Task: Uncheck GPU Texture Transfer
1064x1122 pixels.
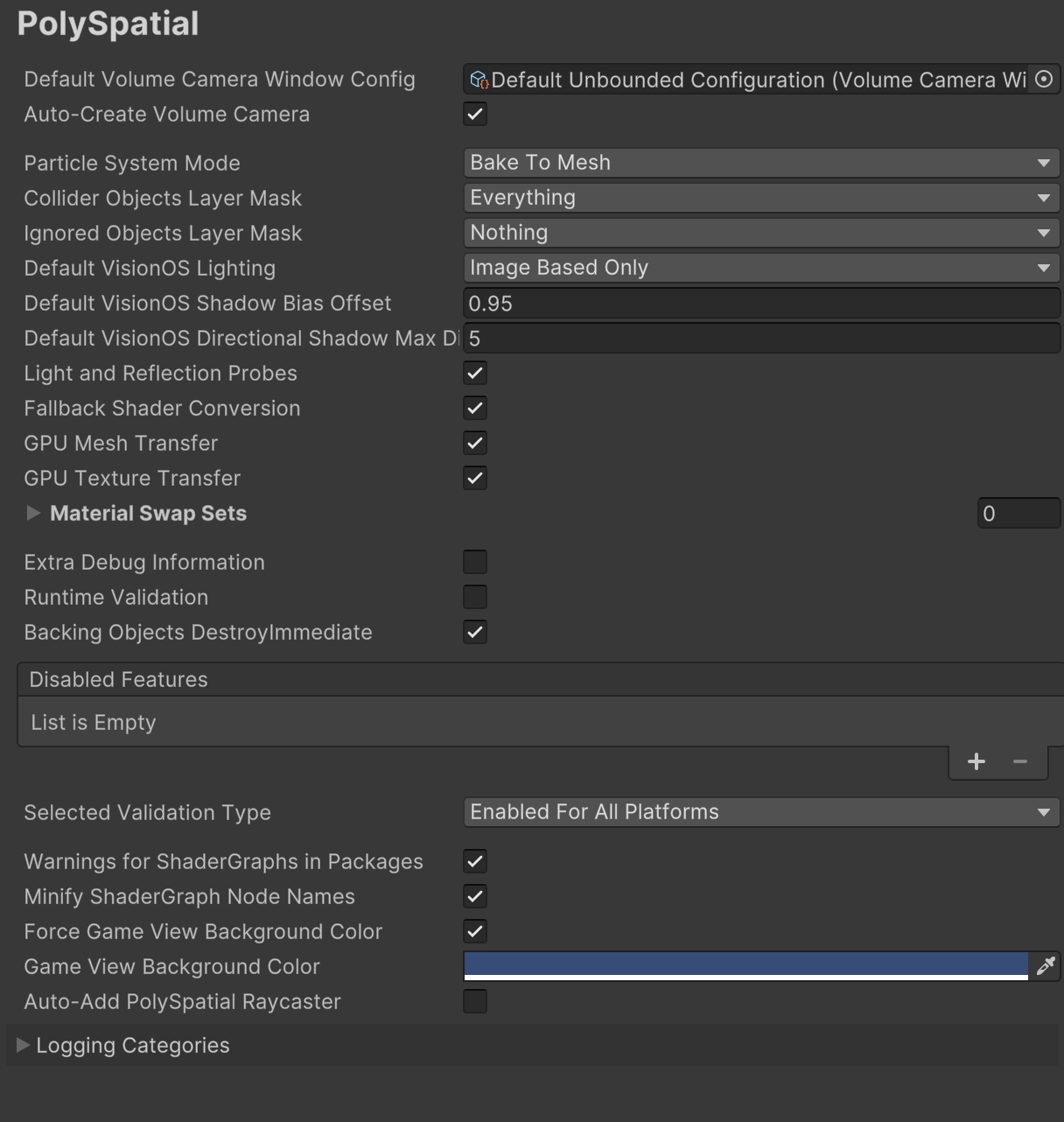Action: [x=475, y=478]
